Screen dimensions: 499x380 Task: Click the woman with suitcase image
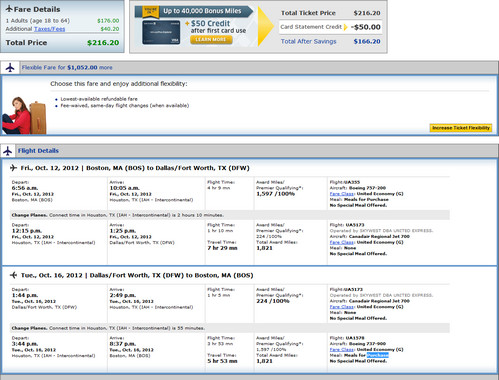24,115
